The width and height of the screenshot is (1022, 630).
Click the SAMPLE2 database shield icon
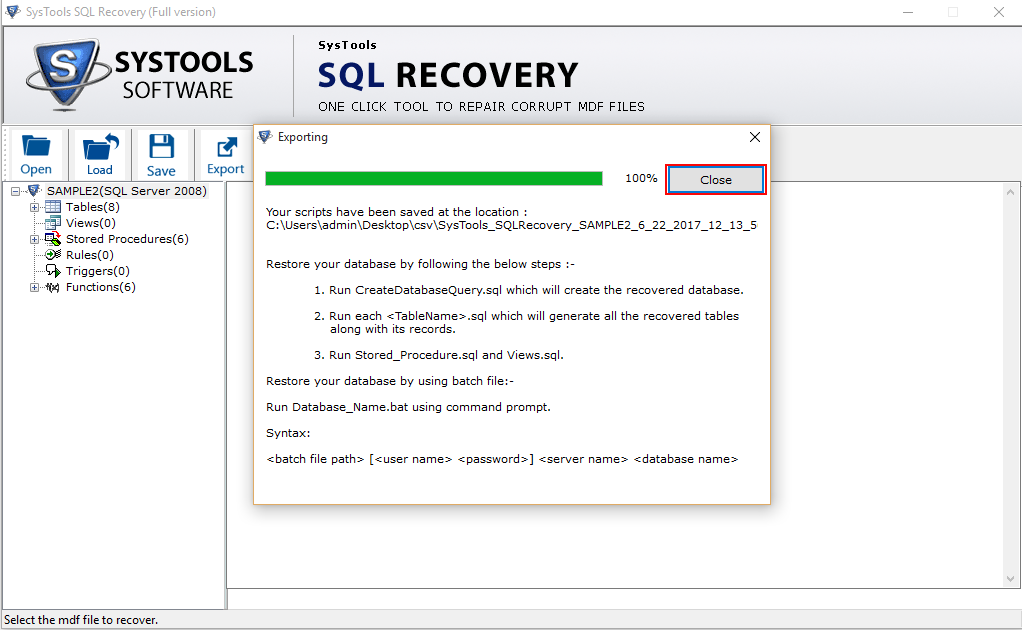pyautogui.click(x=34, y=190)
